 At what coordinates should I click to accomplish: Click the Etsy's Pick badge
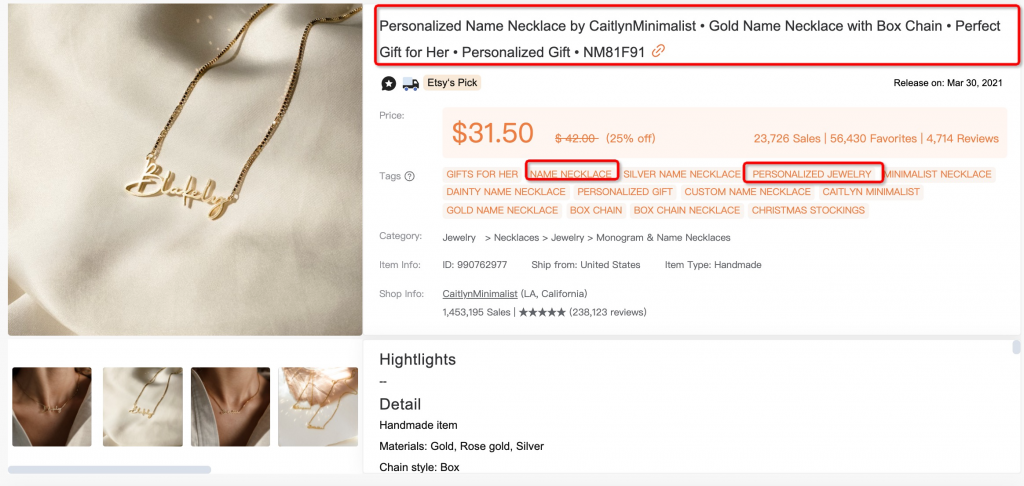click(x=453, y=83)
